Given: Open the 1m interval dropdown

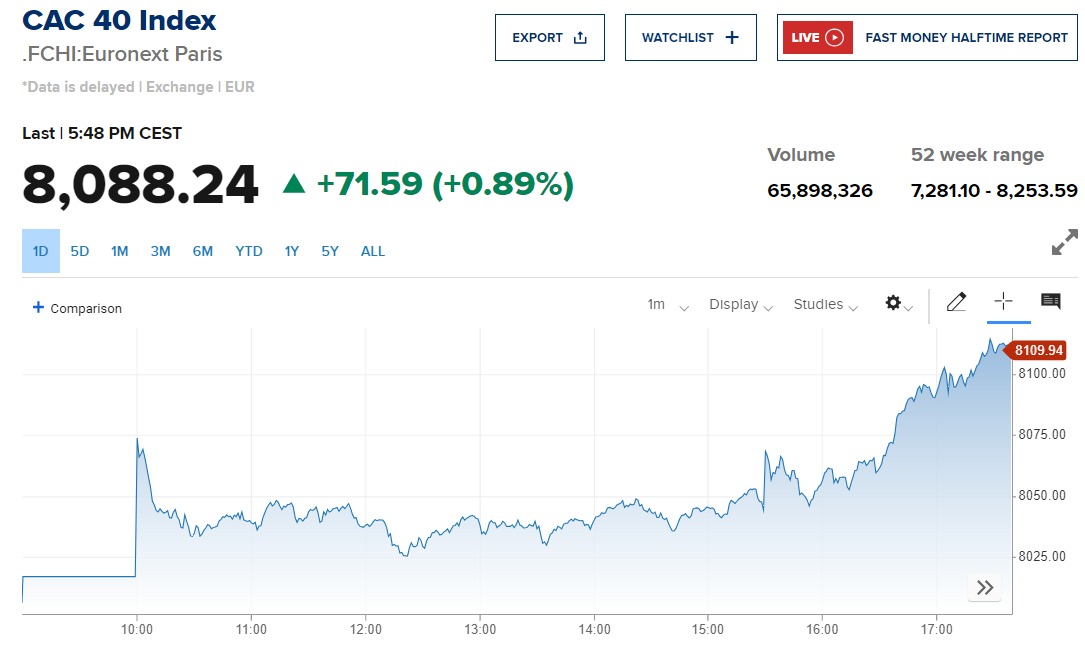Looking at the screenshot, I should click(667, 305).
